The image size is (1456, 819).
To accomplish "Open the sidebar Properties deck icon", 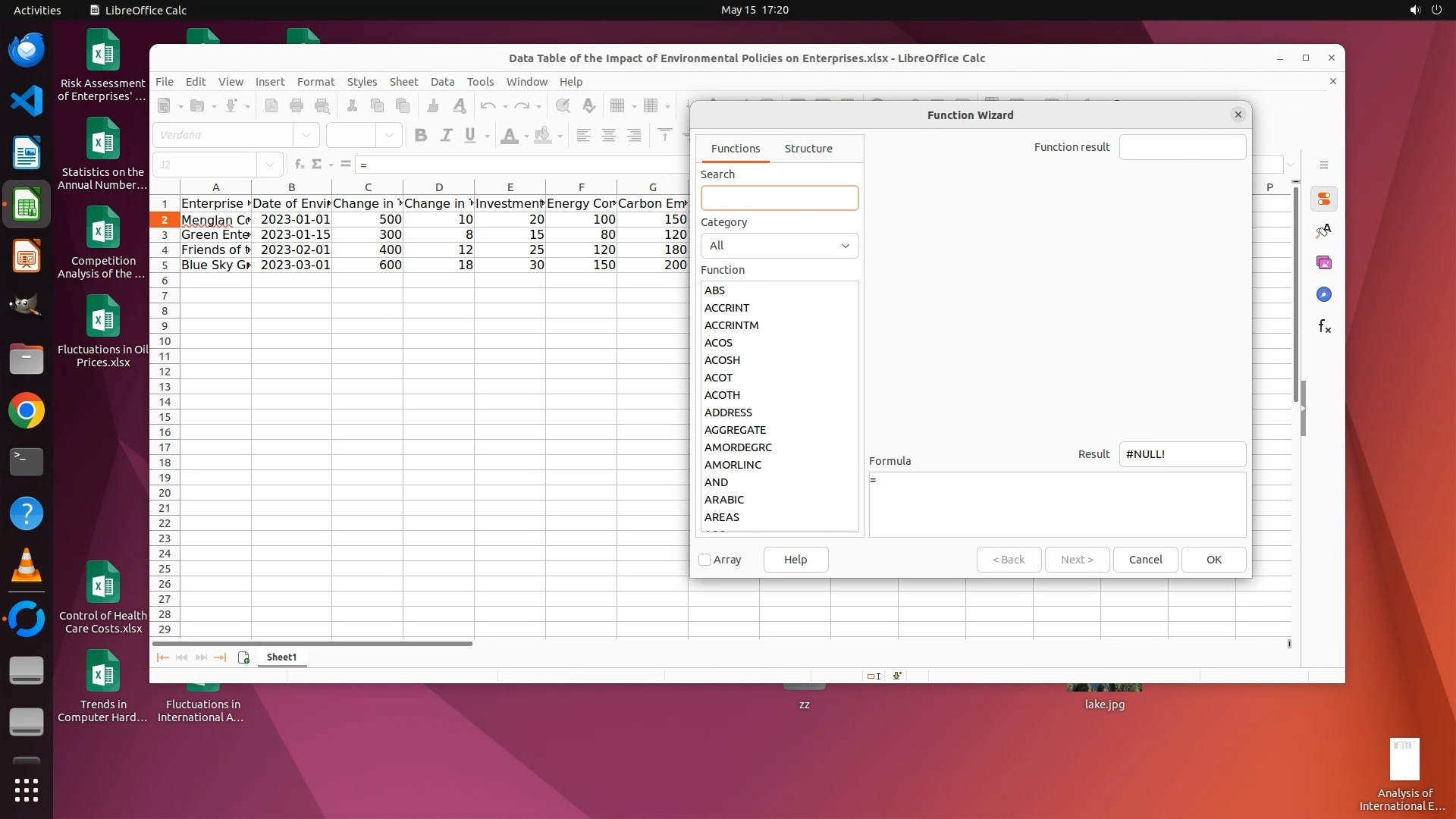I will [x=1324, y=199].
